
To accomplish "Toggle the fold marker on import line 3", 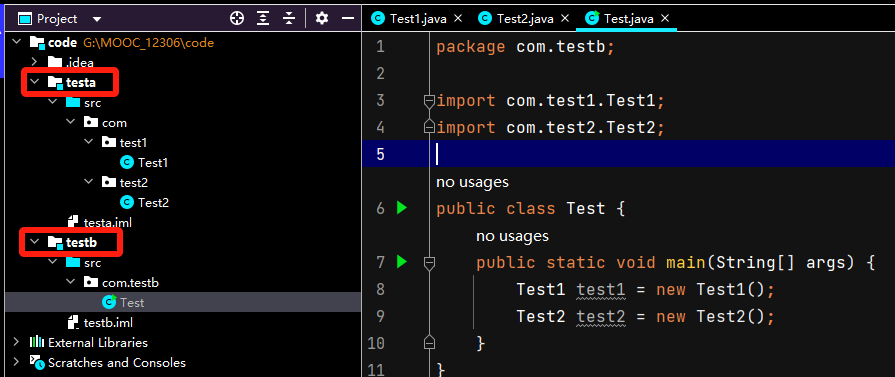I will click(x=429, y=102).
